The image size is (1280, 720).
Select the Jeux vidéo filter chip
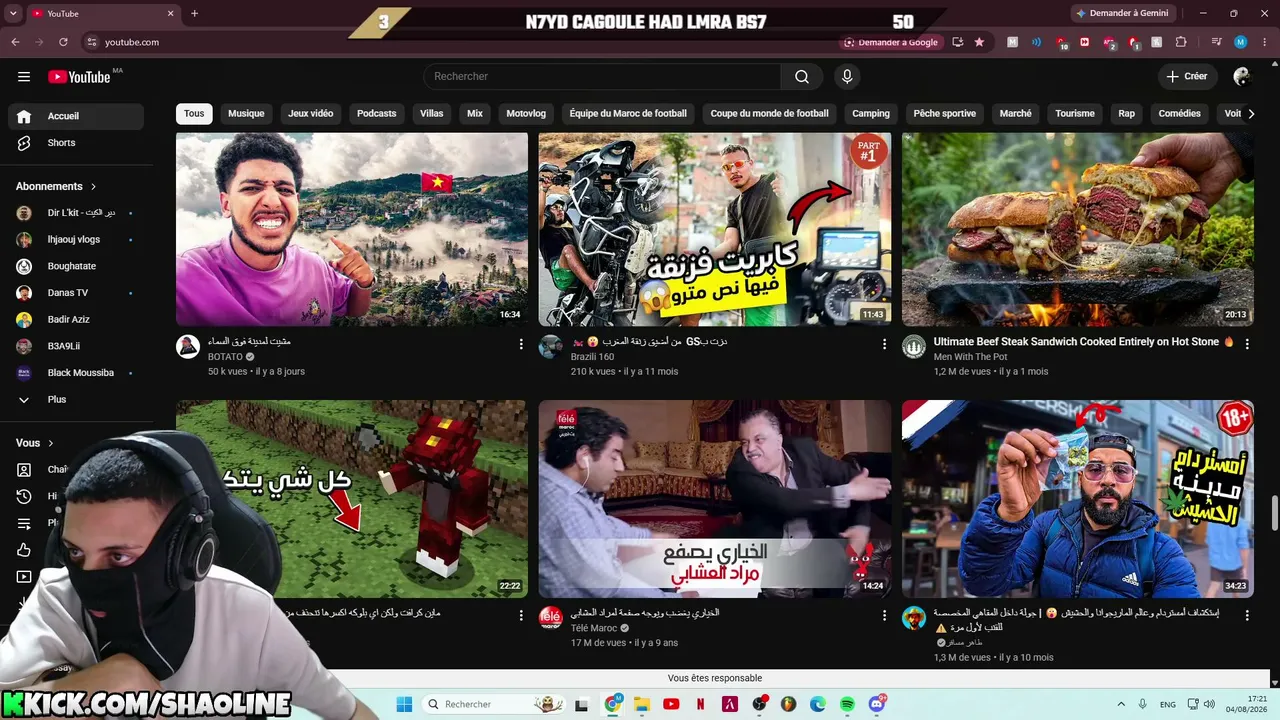tap(310, 114)
